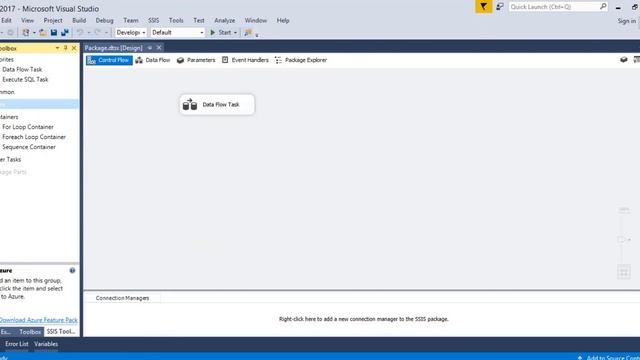Viewport: 640px width, 360px height.
Task: Open the feedback icon beside Quick Launch
Action: pos(500,7)
